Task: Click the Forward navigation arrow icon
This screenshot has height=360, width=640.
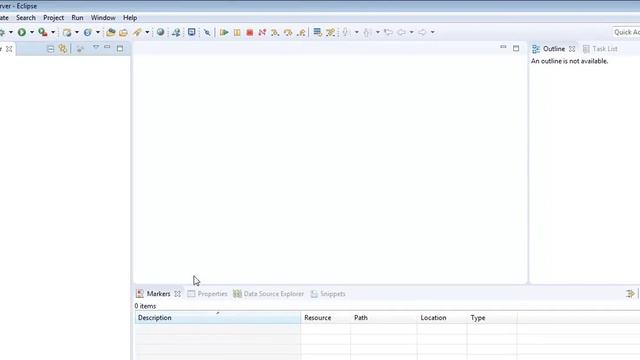Action: click(422, 32)
